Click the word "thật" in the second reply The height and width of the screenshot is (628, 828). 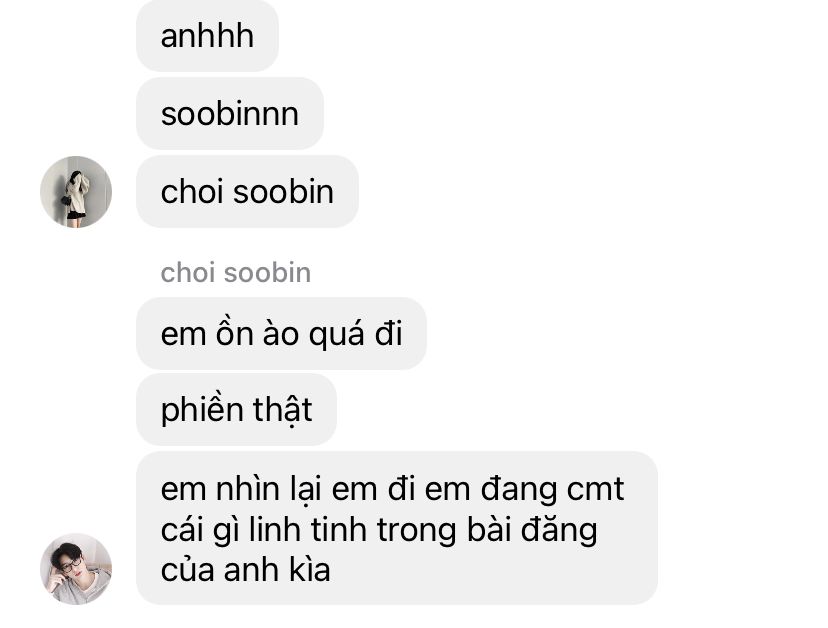(283, 410)
